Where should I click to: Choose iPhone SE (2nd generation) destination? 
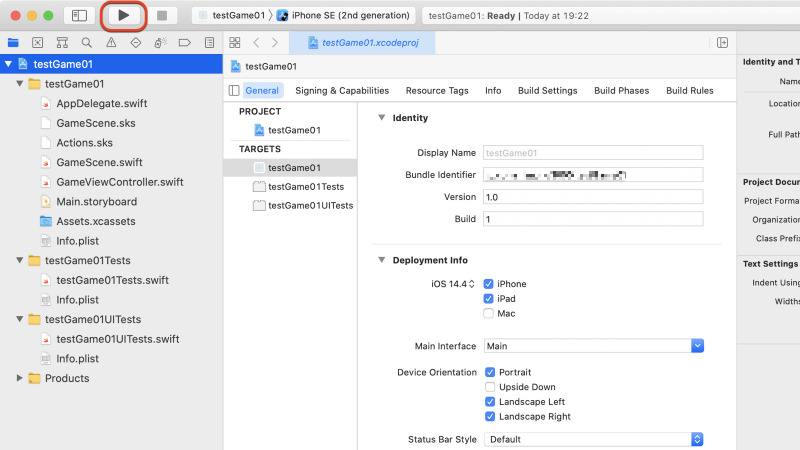[x=344, y=16]
